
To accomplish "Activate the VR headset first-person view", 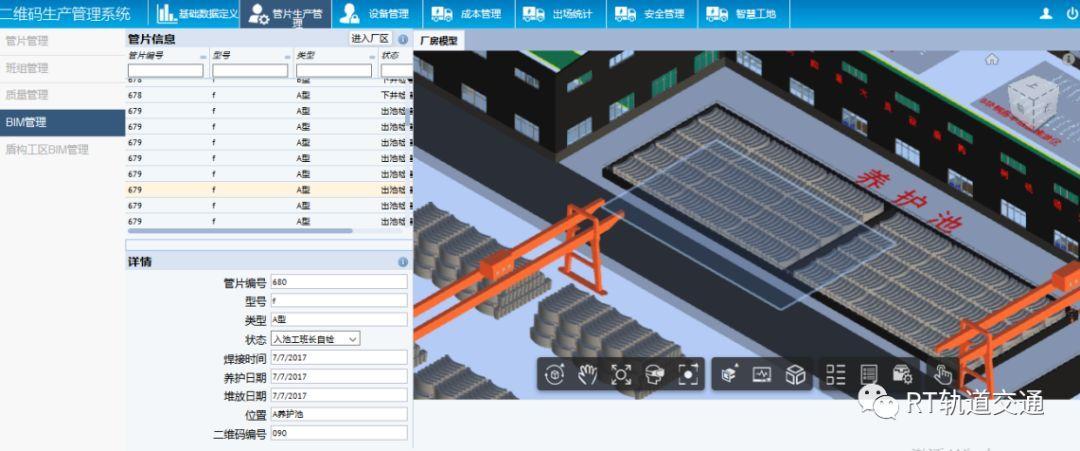I will pos(654,374).
